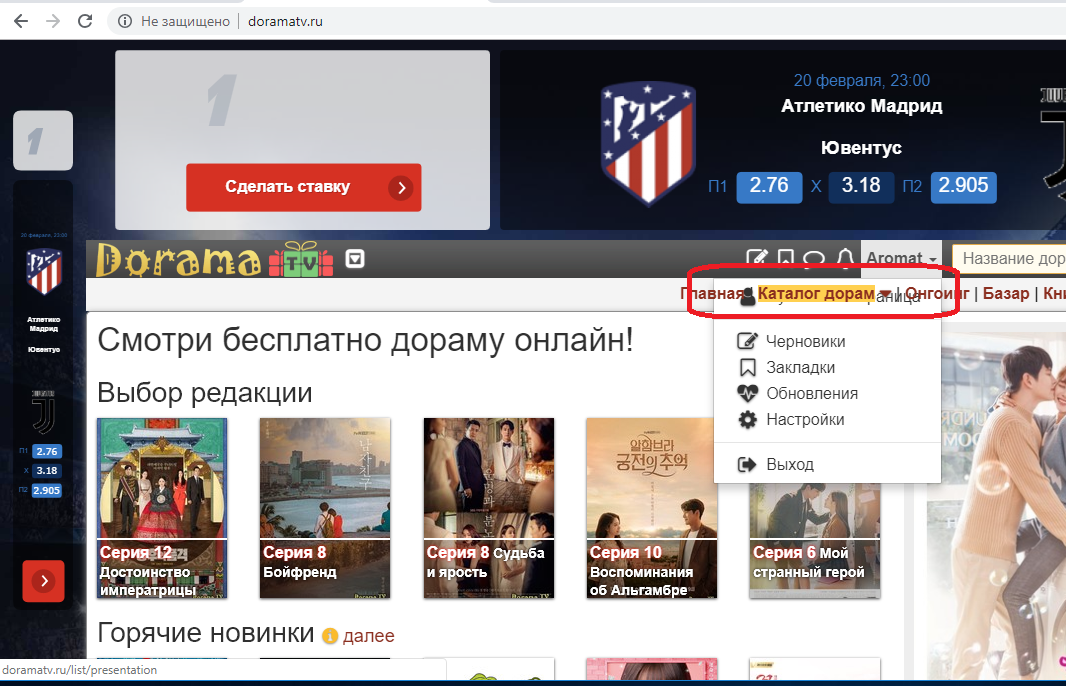Screen dimensions: 1066x686
Task: Click the Juventus logo in left sidebar
Action: [44, 412]
